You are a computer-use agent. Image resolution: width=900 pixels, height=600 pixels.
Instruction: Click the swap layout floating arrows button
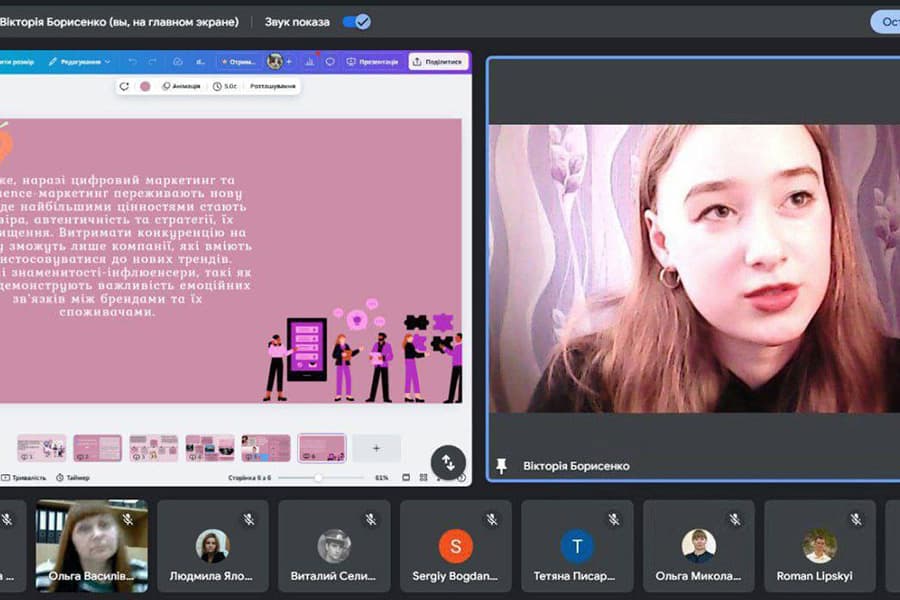(x=448, y=461)
